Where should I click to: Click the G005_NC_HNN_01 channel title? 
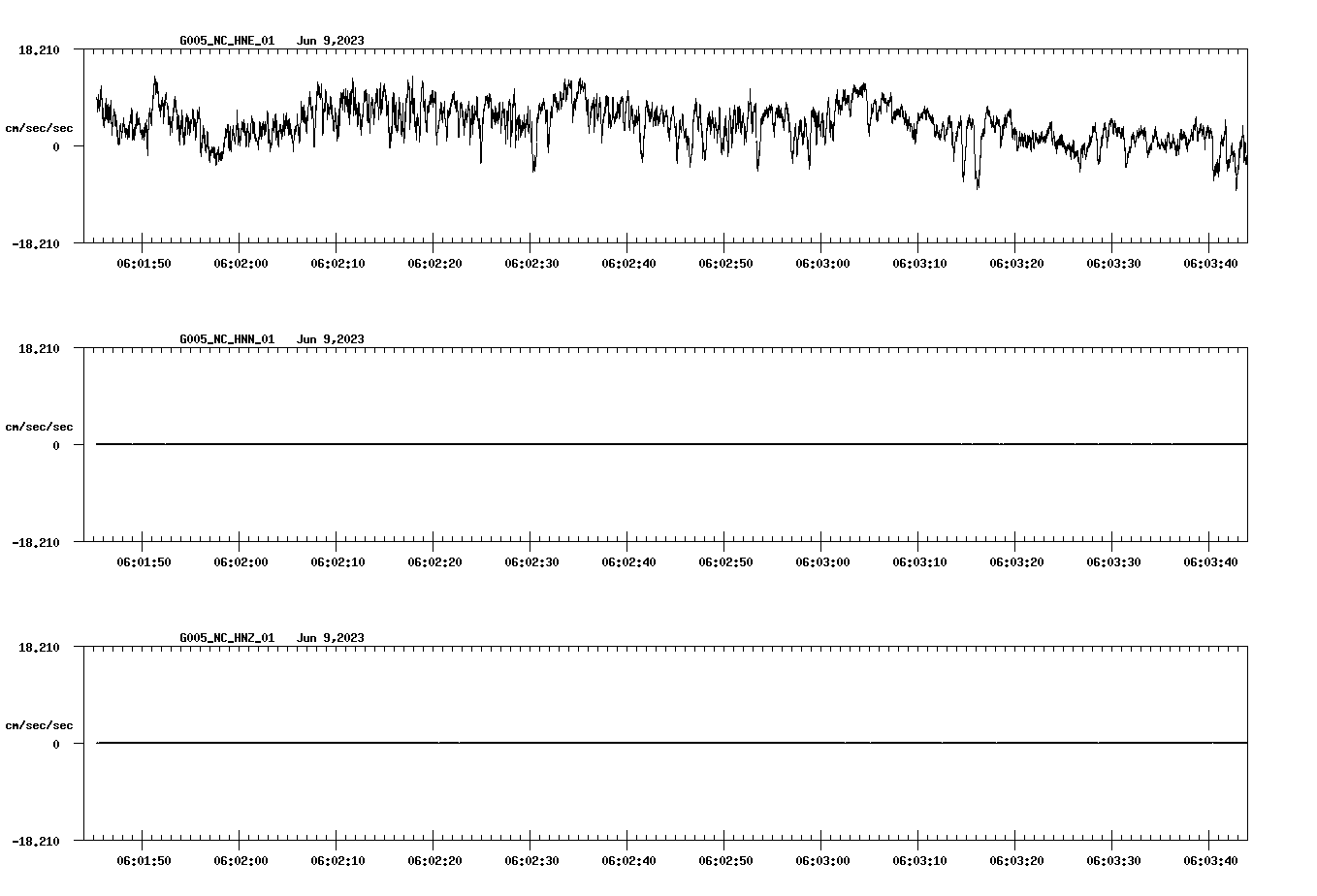(x=227, y=339)
